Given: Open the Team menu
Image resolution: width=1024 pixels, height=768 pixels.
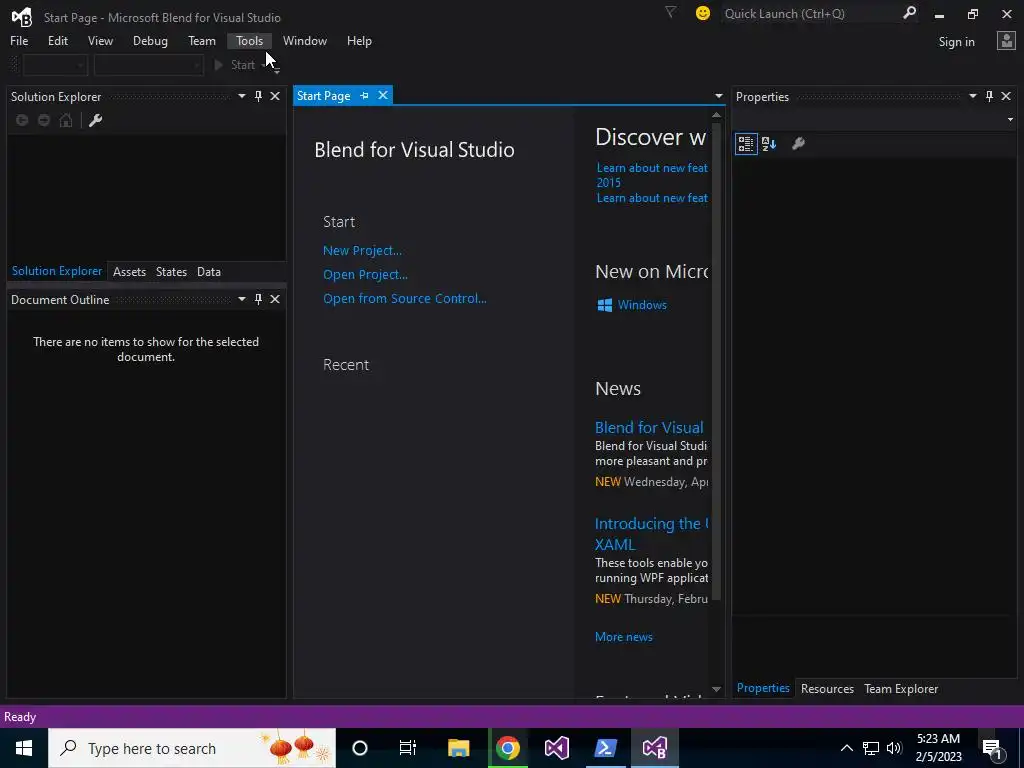Looking at the screenshot, I should click(202, 41).
